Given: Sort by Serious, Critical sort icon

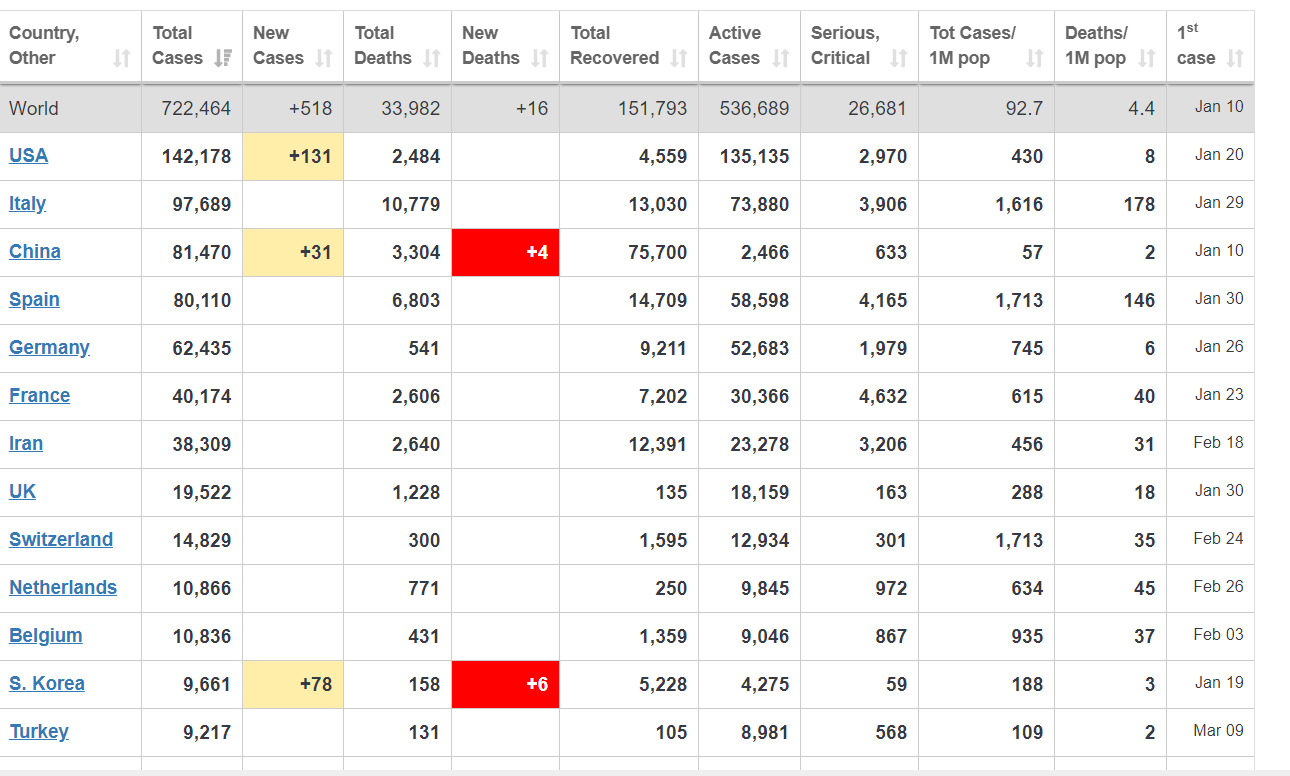Looking at the screenshot, I should tap(899, 59).
